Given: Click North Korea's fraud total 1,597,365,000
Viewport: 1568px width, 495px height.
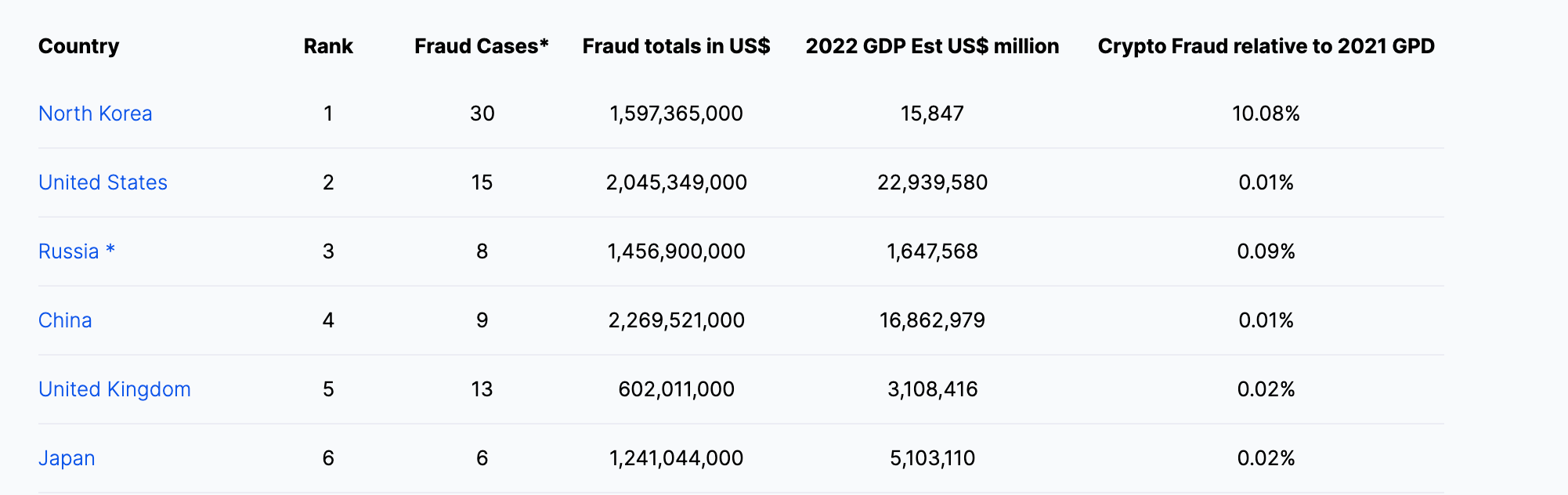Looking at the screenshot, I should (x=676, y=114).
